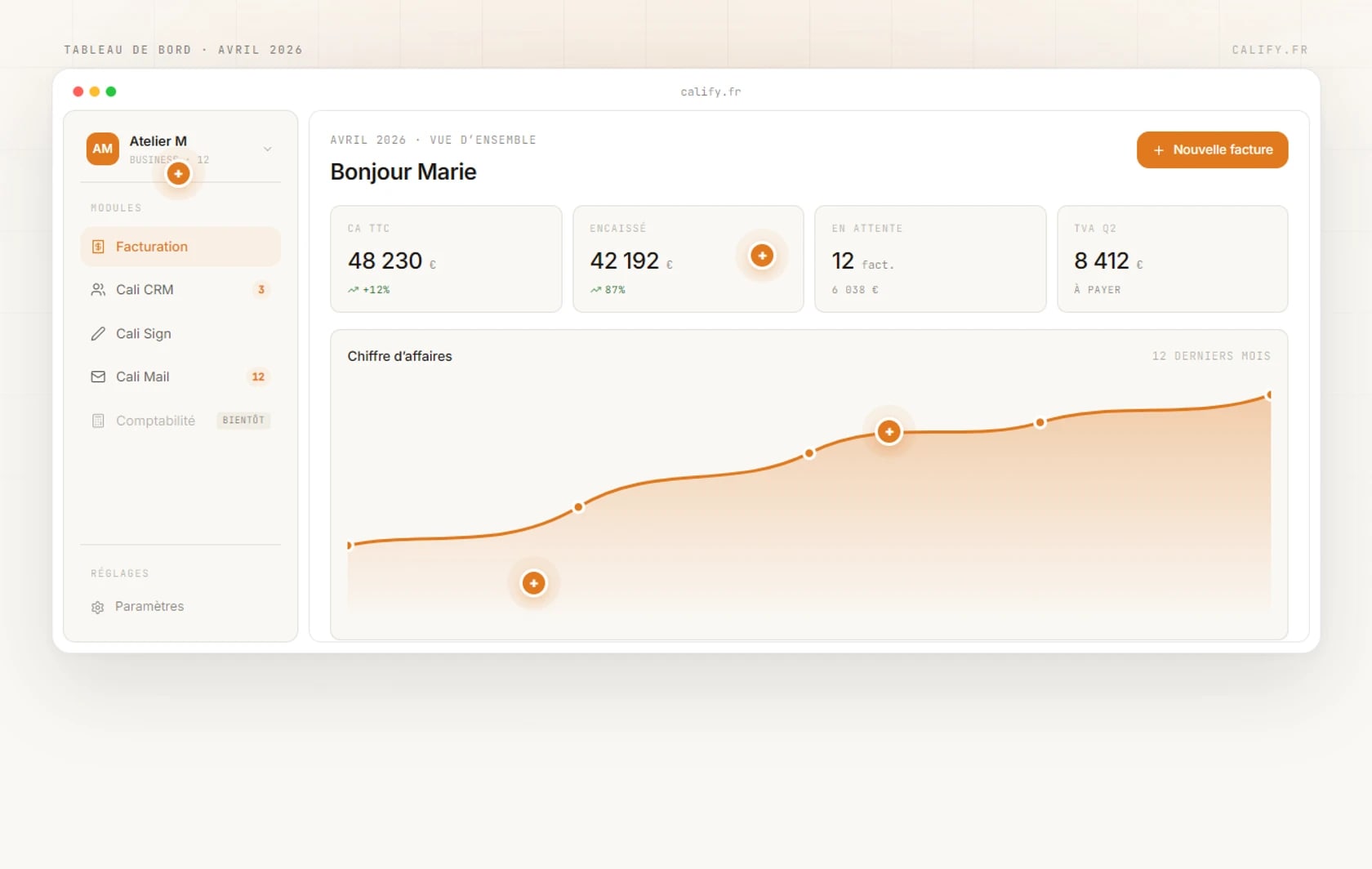Select the third chart data point
This screenshot has height=869, width=1372.
tap(809, 453)
